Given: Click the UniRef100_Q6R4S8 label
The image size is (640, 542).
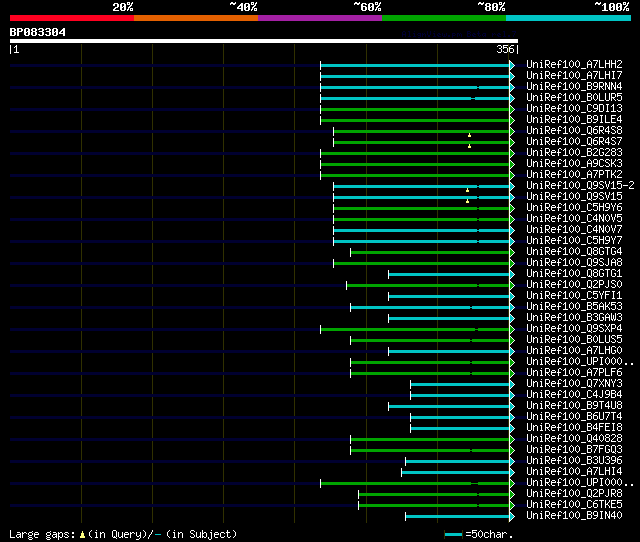Looking at the screenshot, I should [x=574, y=131].
